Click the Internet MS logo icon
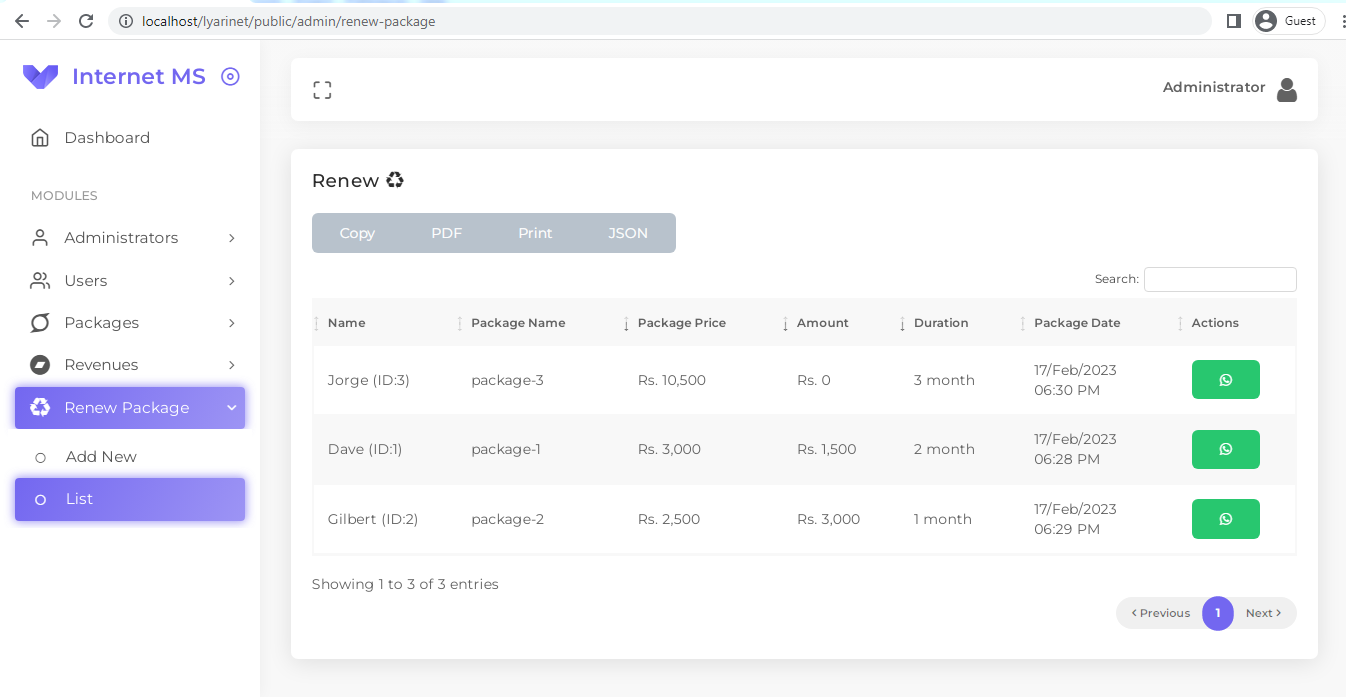 point(40,76)
